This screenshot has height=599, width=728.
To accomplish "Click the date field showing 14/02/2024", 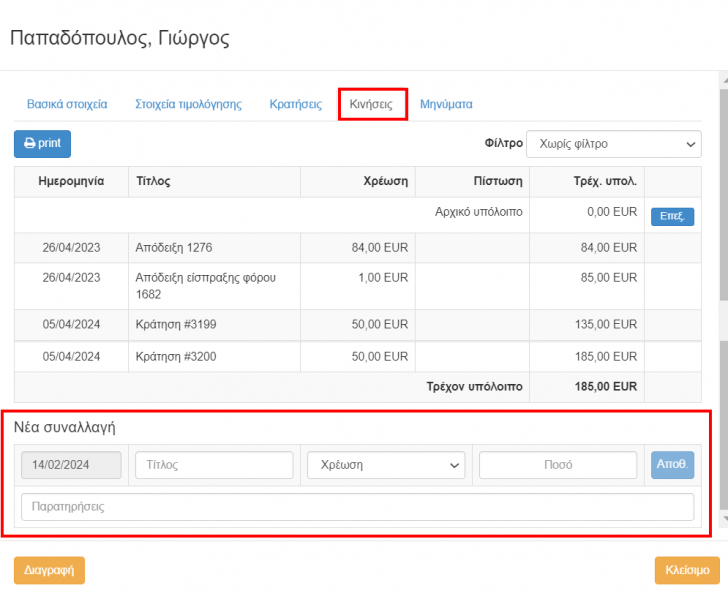I will pyautogui.click(x=71, y=465).
